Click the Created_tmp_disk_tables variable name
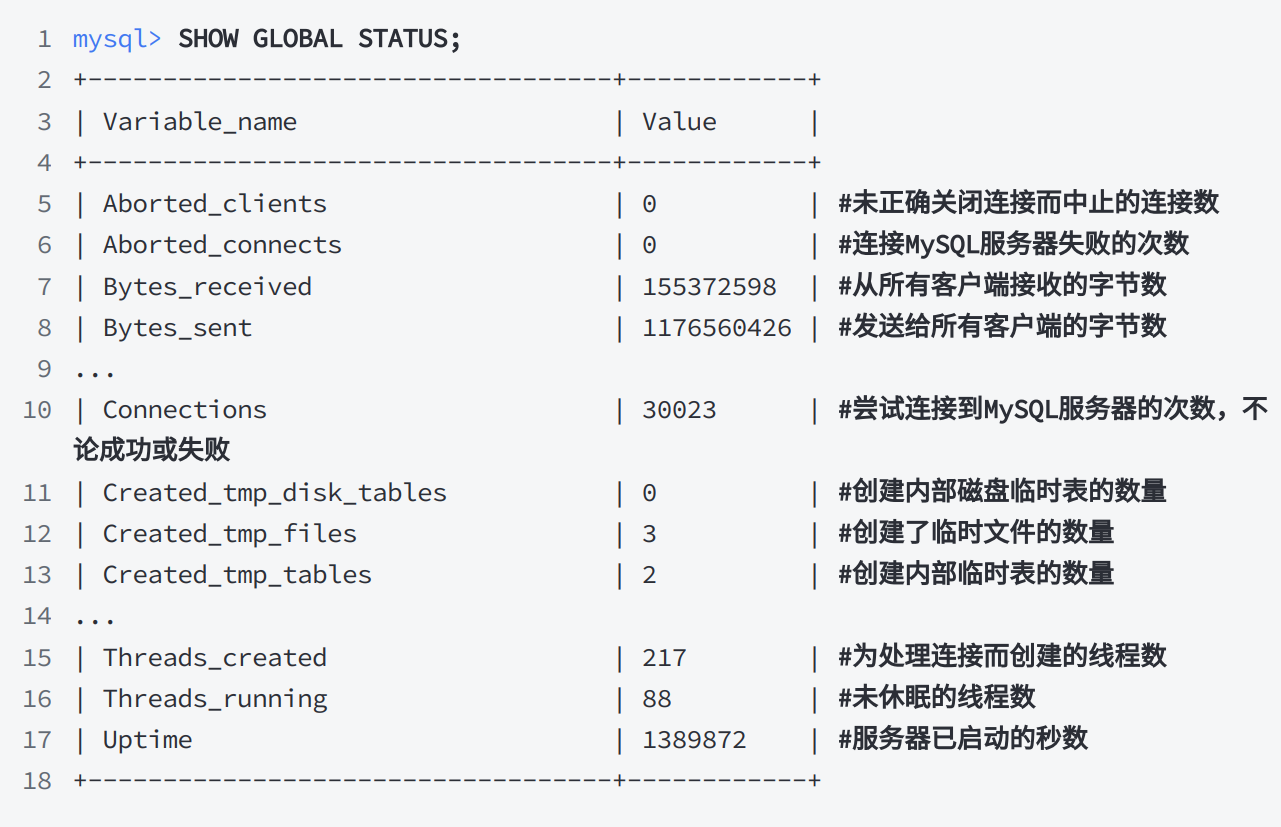The width and height of the screenshot is (1281, 827). (275, 493)
